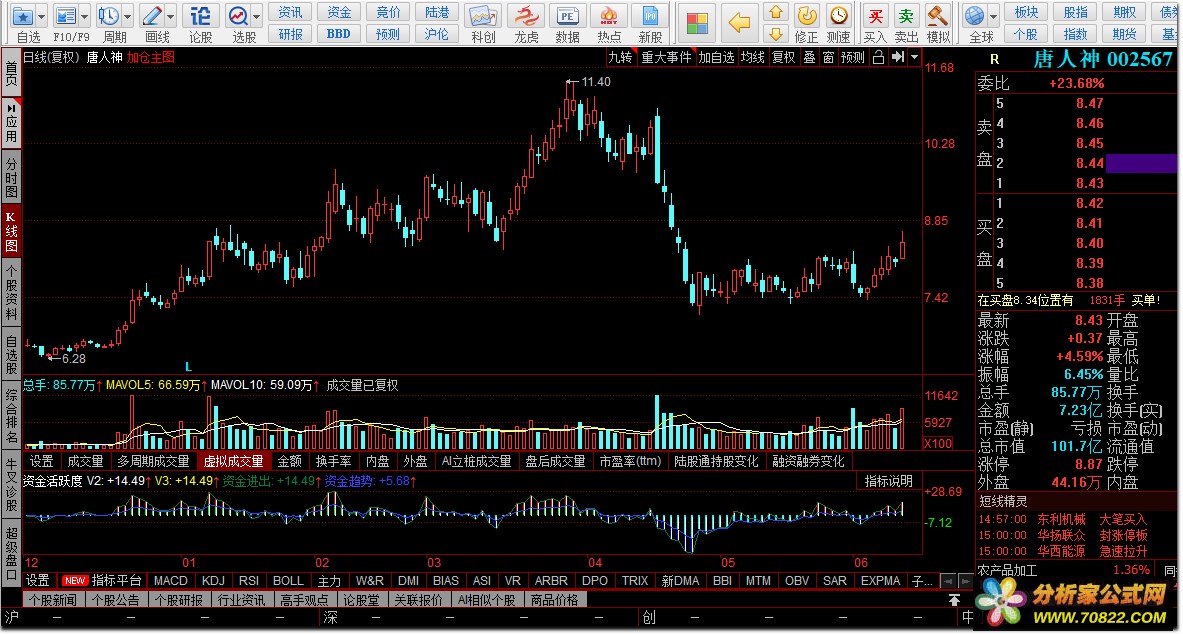Viewport: 1183px width, 634px height.
Task: Select the BOLL indicator tab
Action: [288, 581]
